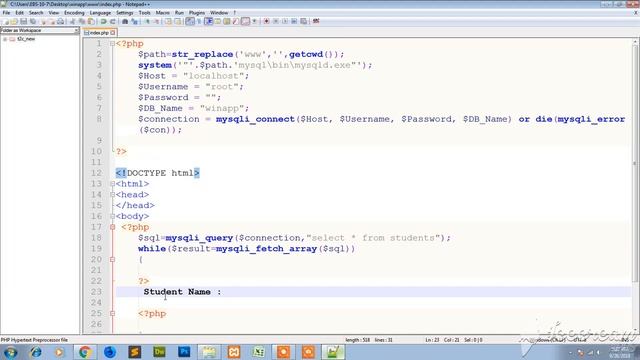
Task: Click the New file toolbar icon
Action: (6, 21)
